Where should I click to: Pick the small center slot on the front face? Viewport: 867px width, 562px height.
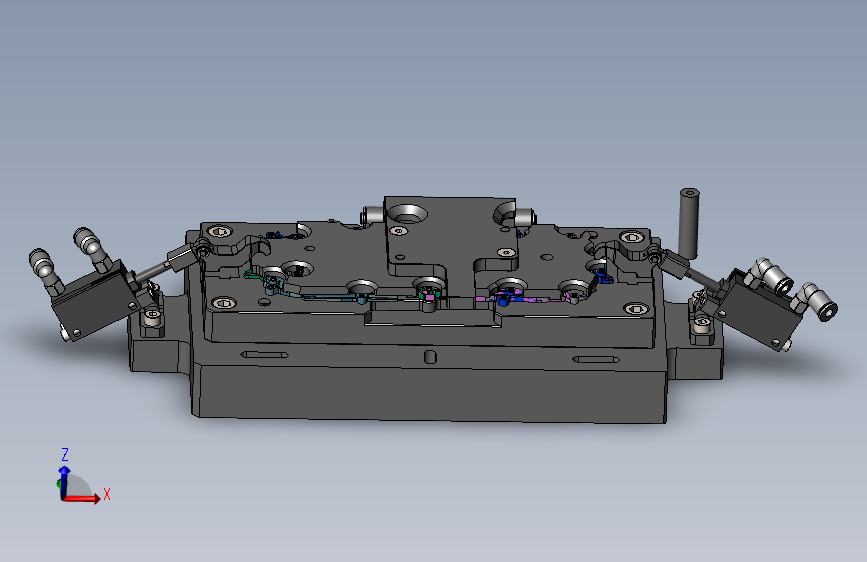tap(430, 357)
